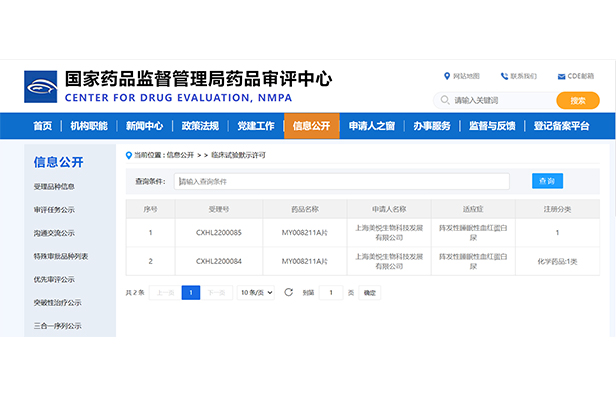This screenshot has width=616, height=396.
Task: Click the 共 2 条 total count
Action: 135,293
